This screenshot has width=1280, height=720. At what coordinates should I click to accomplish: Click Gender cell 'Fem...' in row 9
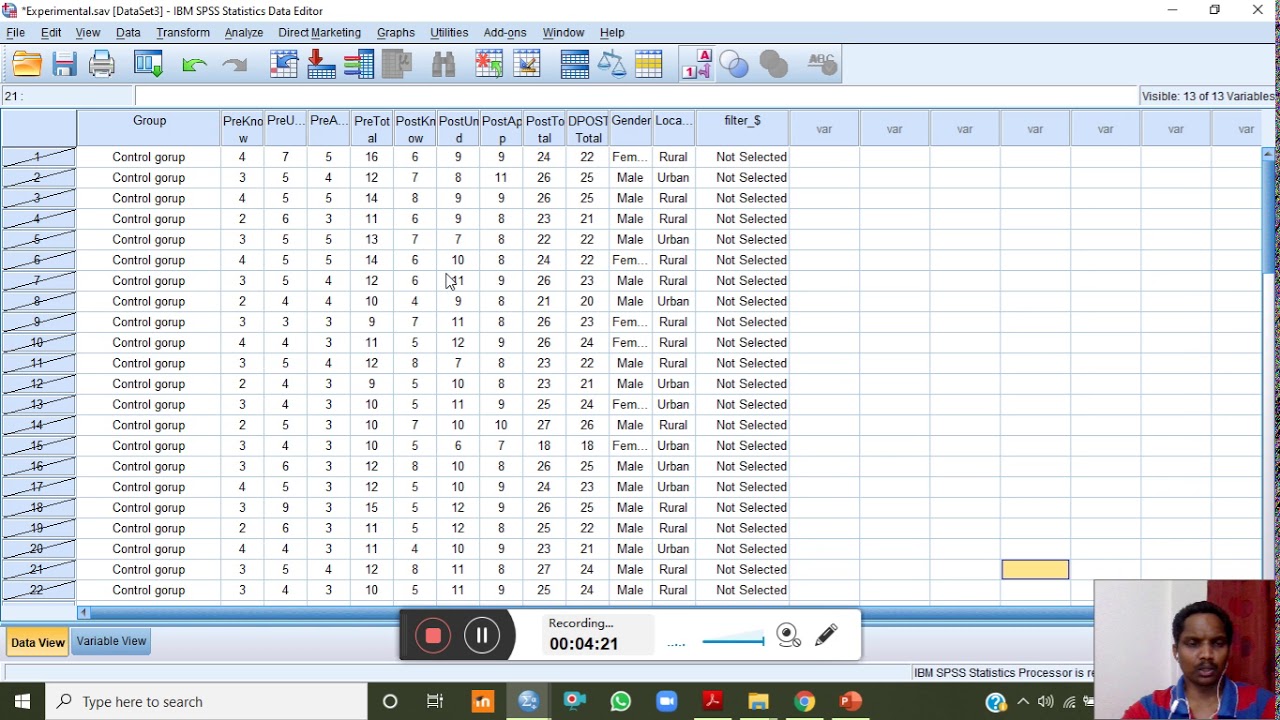pos(630,322)
